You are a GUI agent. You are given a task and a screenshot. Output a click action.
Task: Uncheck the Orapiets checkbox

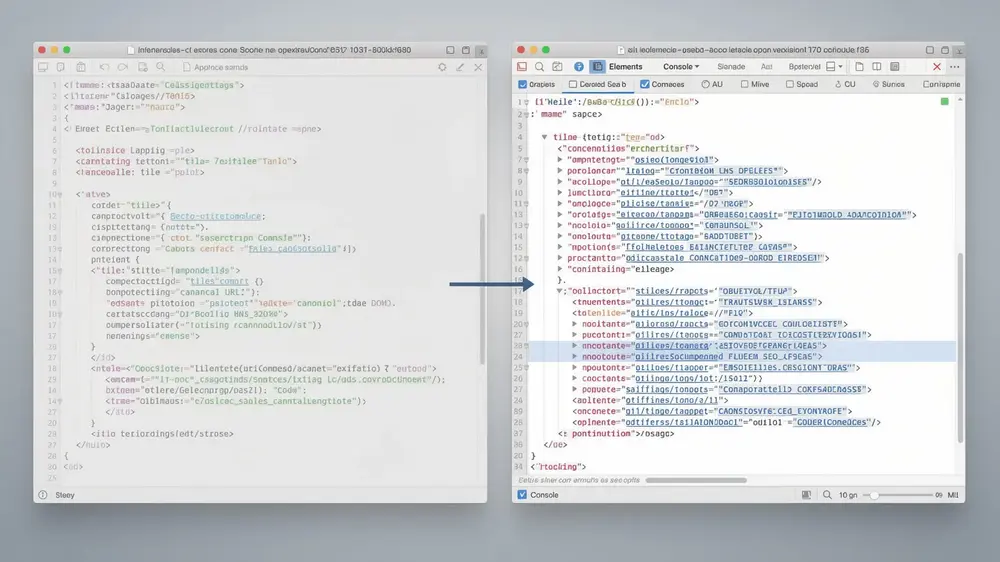pos(523,84)
